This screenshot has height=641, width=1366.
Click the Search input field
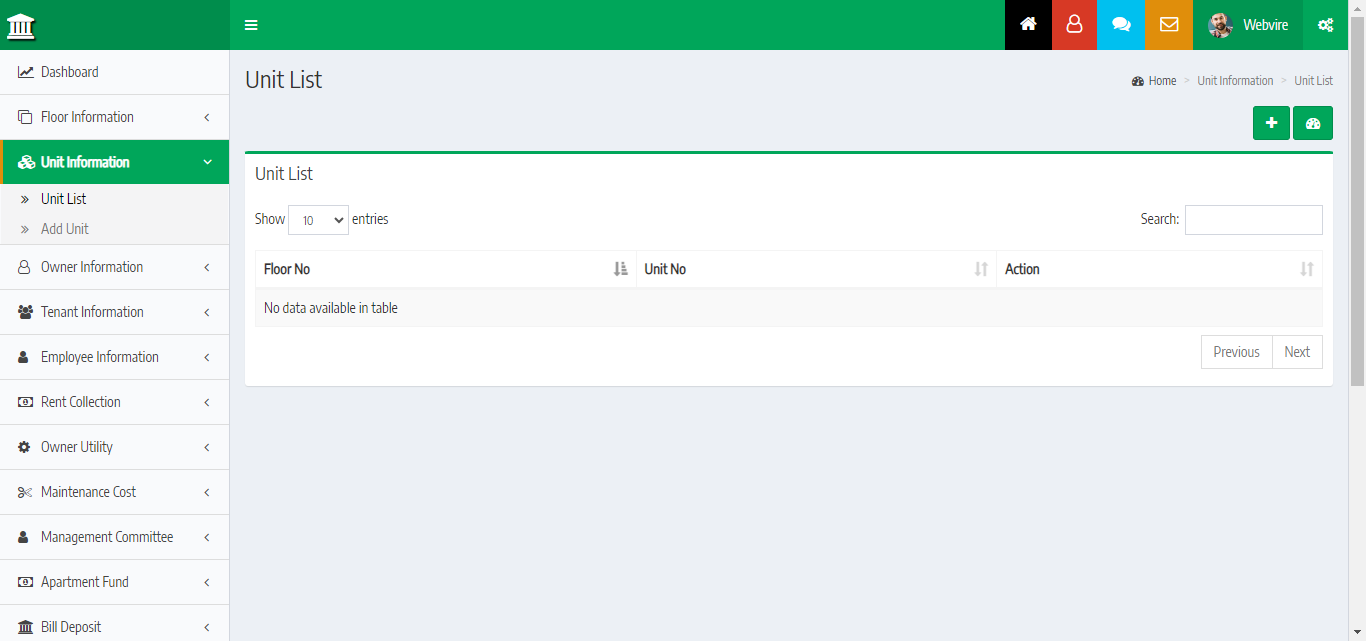pyautogui.click(x=1253, y=220)
